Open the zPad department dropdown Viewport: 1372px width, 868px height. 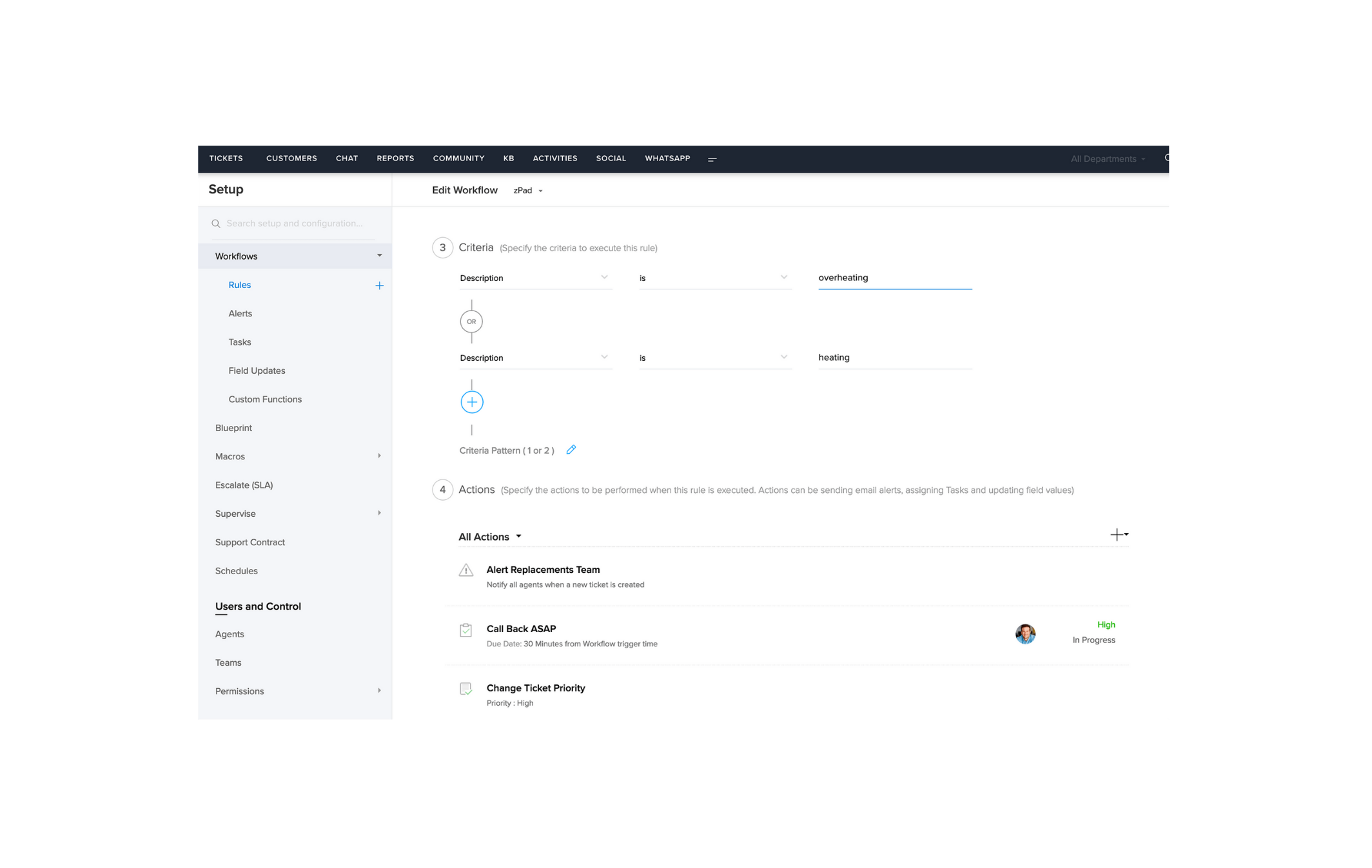528,191
